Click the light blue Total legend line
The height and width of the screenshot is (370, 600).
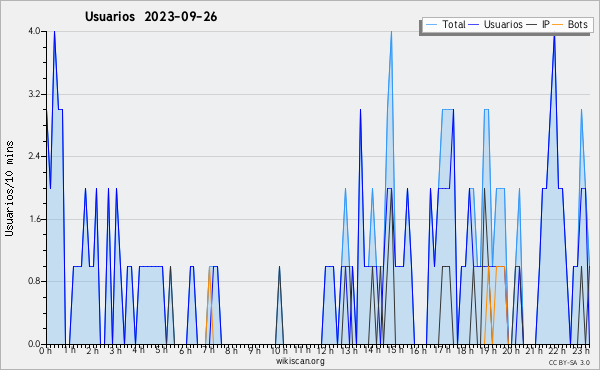click(431, 25)
